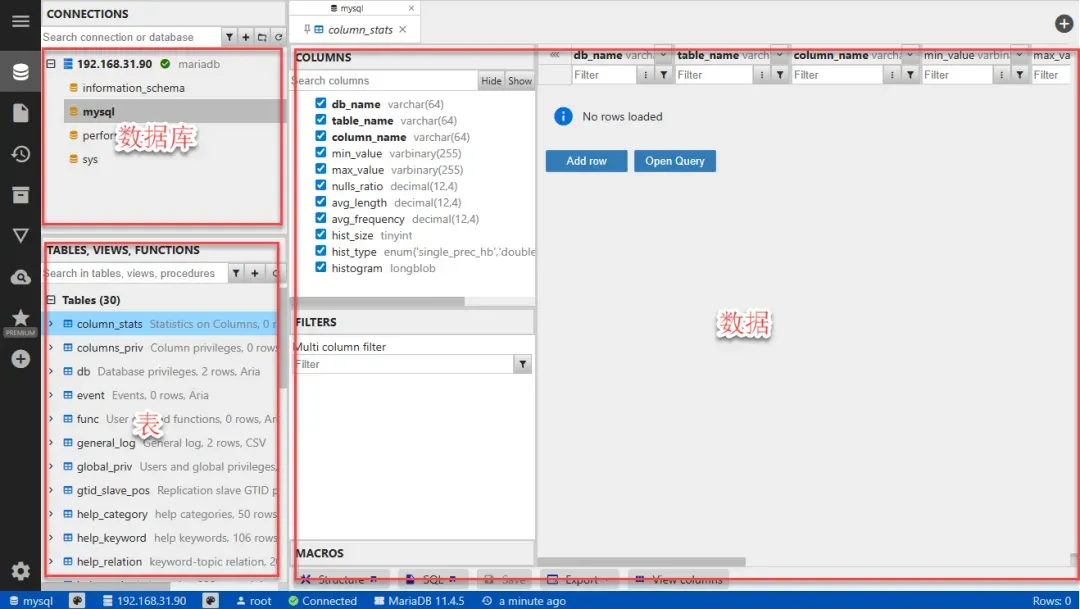The image size is (1080, 609).
Task: Uncheck the avg_frequency column checkbox
Action: pos(320,218)
